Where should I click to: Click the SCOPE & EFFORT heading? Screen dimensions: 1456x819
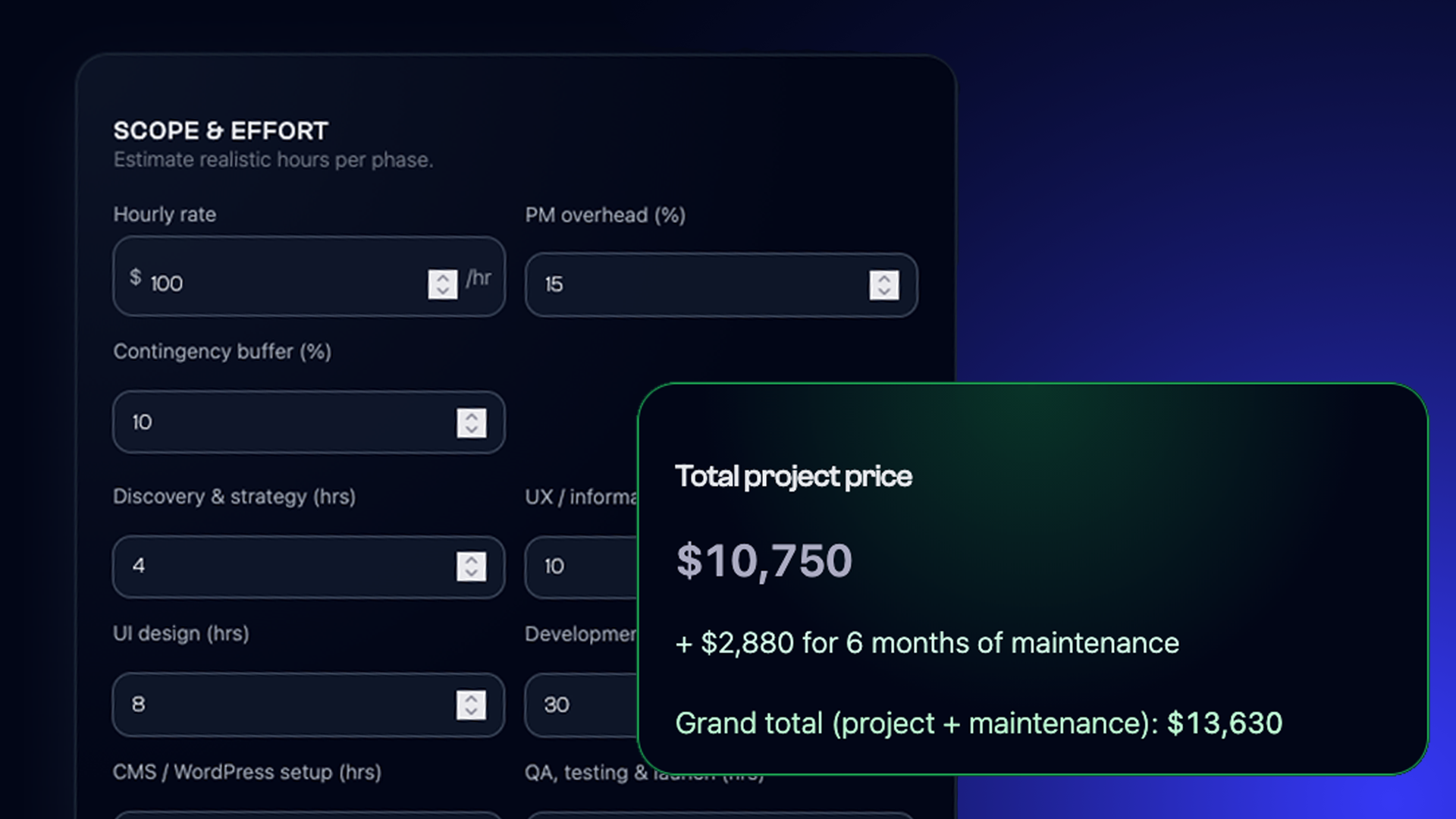pos(220,130)
